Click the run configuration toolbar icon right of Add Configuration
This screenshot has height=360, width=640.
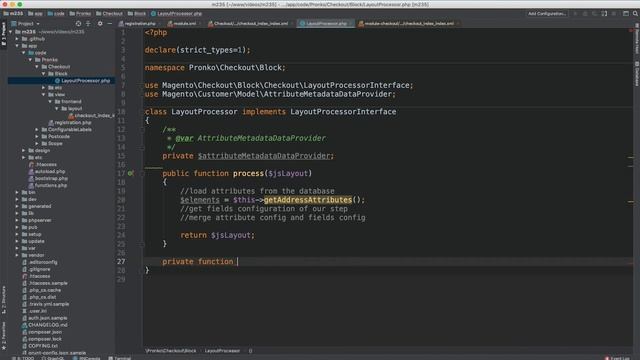[x=576, y=13]
